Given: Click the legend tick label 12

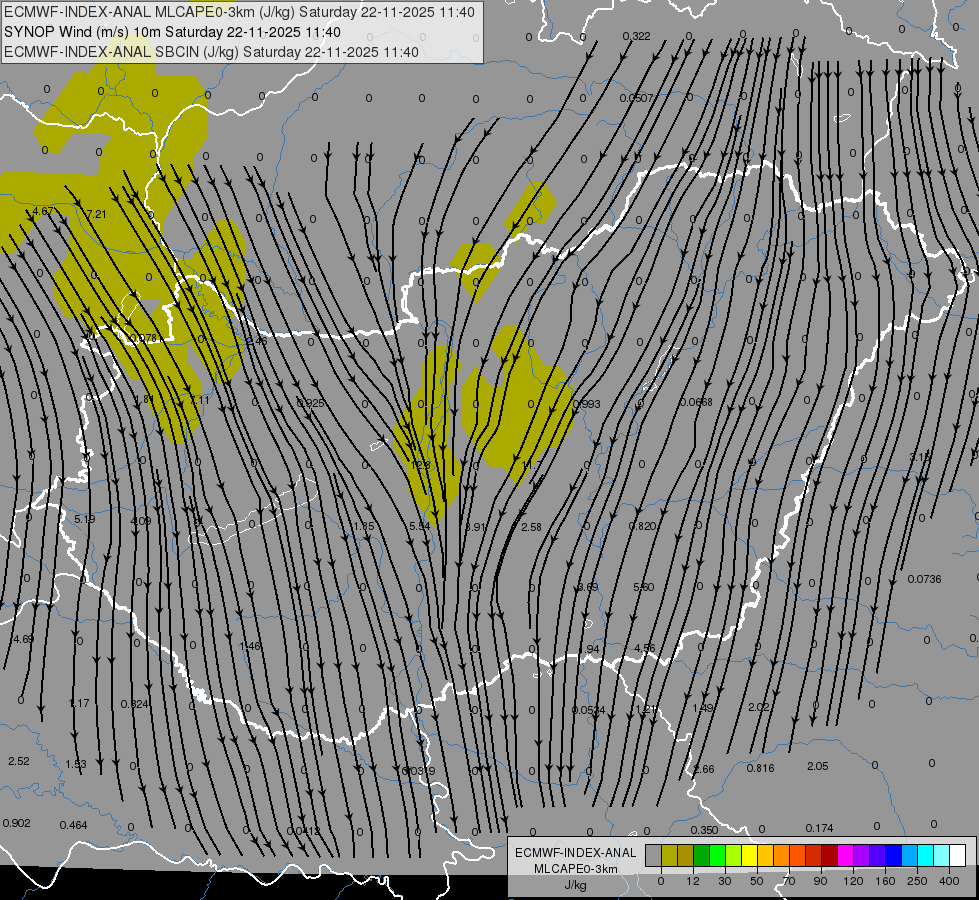Looking at the screenshot, I should 693,881.
